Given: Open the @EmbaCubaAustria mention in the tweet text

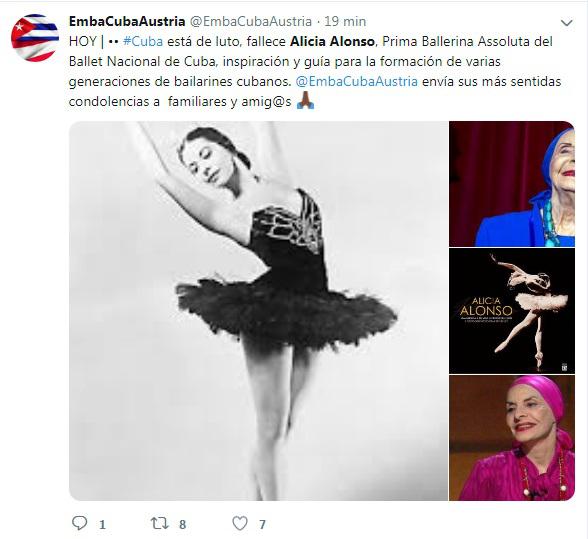Looking at the screenshot, I should point(357,81).
